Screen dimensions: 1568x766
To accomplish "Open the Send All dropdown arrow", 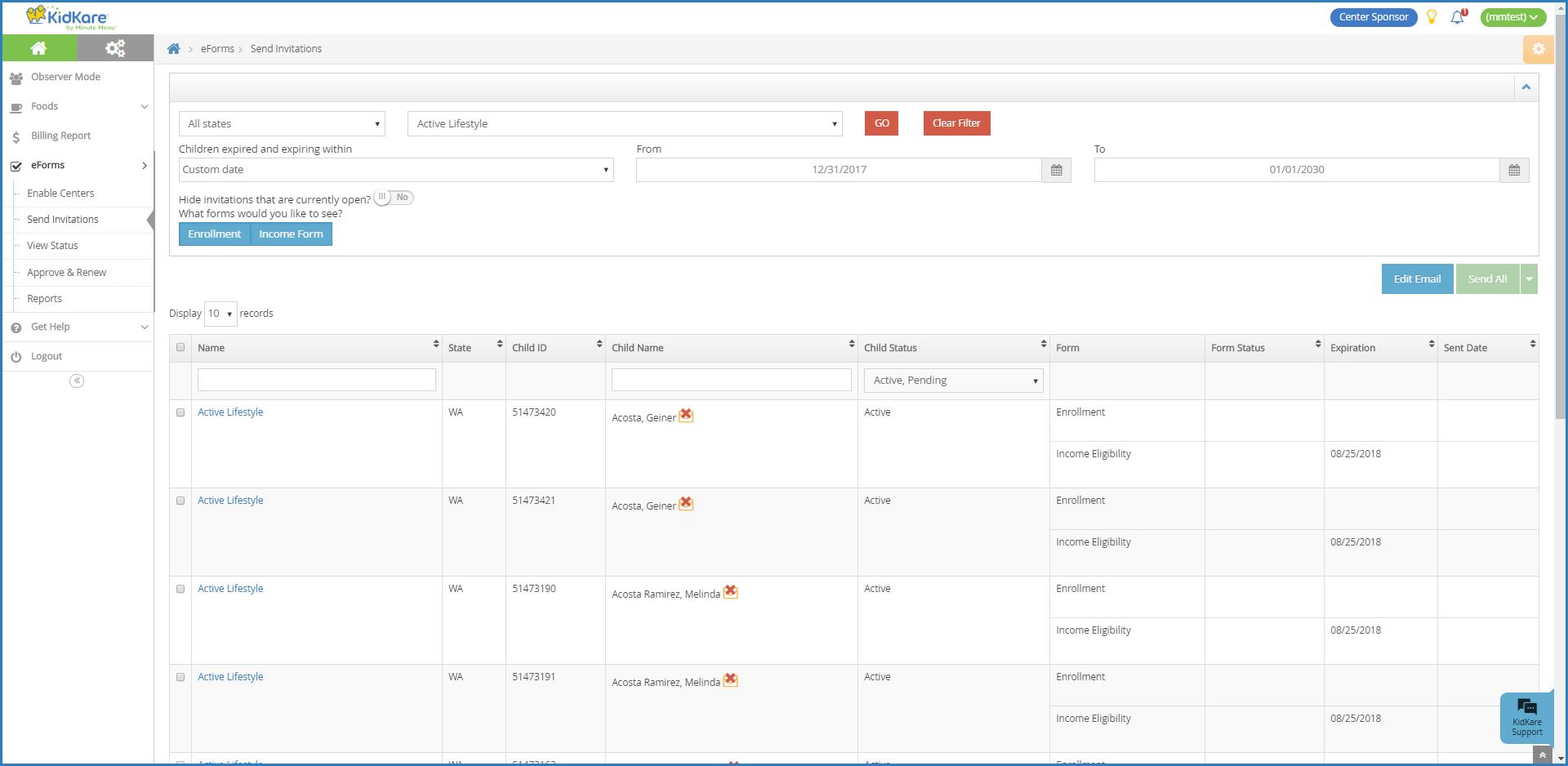I will pyautogui.click(x=1529, y=278).
